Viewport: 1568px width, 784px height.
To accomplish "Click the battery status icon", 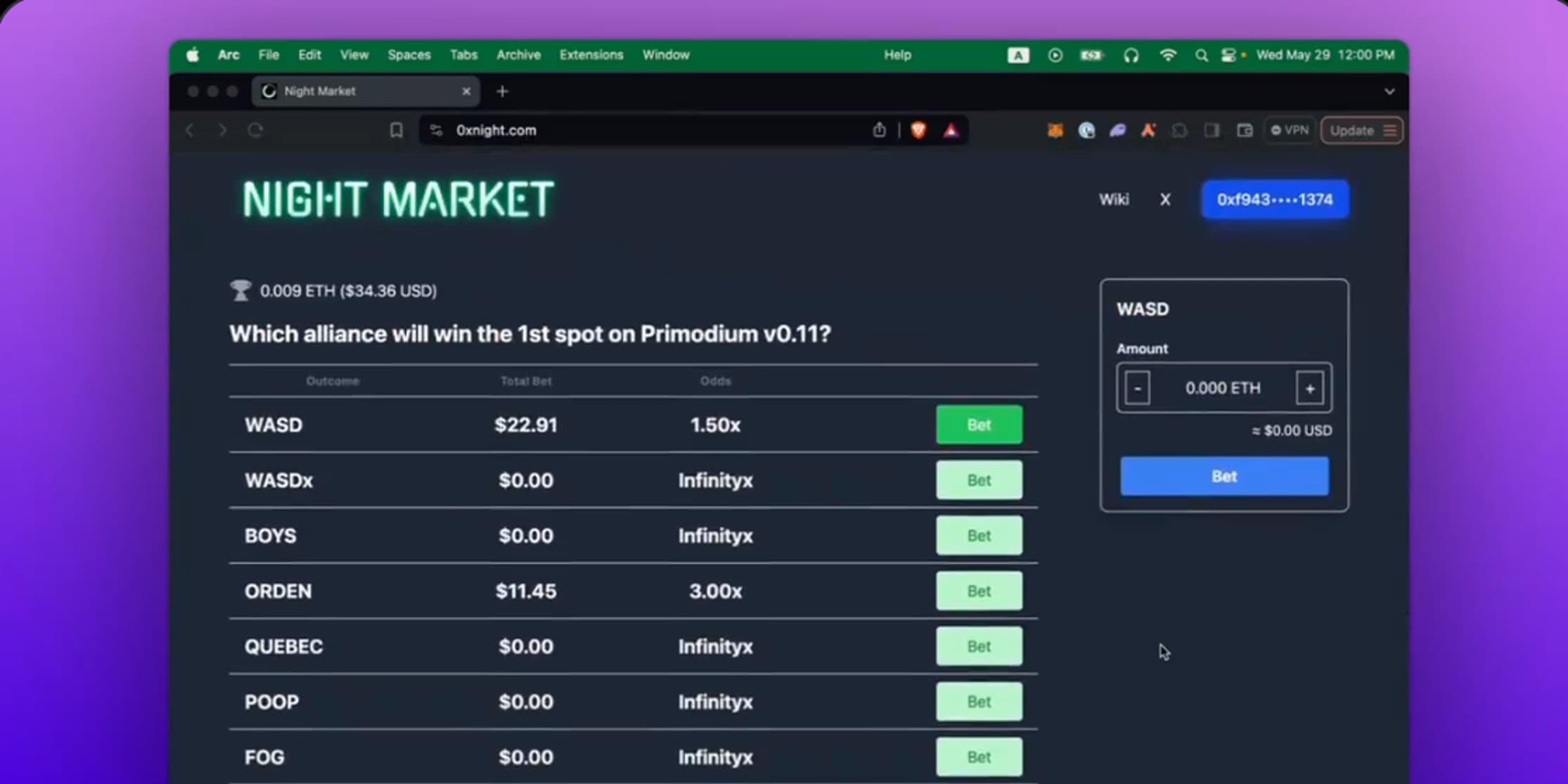I will (1092, 55).
